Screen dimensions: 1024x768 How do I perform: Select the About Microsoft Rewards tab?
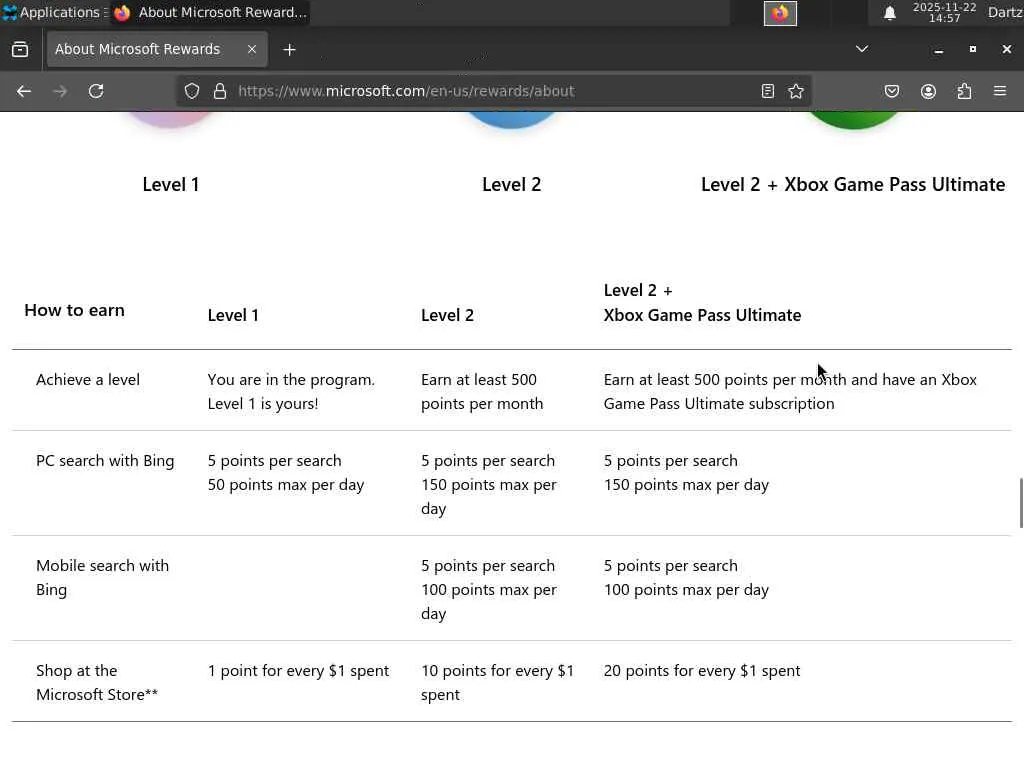157,50
